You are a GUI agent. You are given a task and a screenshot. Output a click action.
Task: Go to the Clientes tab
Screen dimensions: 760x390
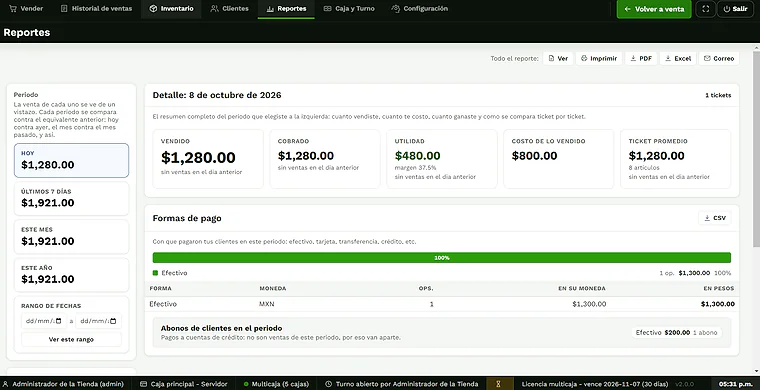(x=230, y=9)
